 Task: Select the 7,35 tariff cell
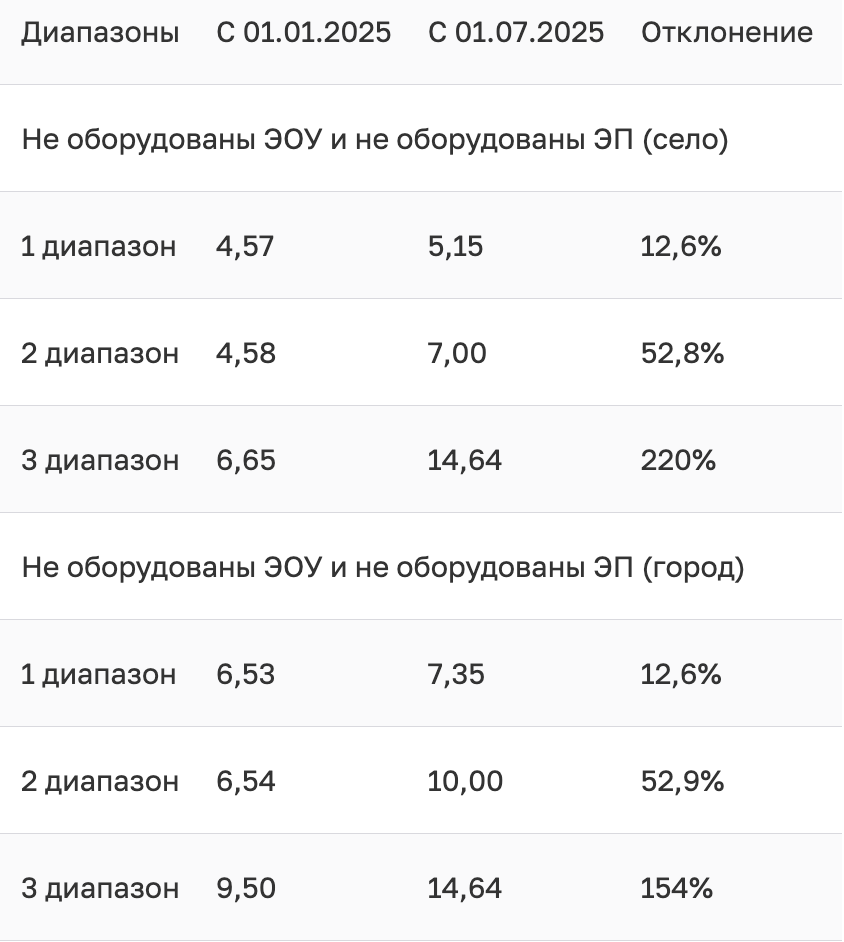(x=457, y=674)
